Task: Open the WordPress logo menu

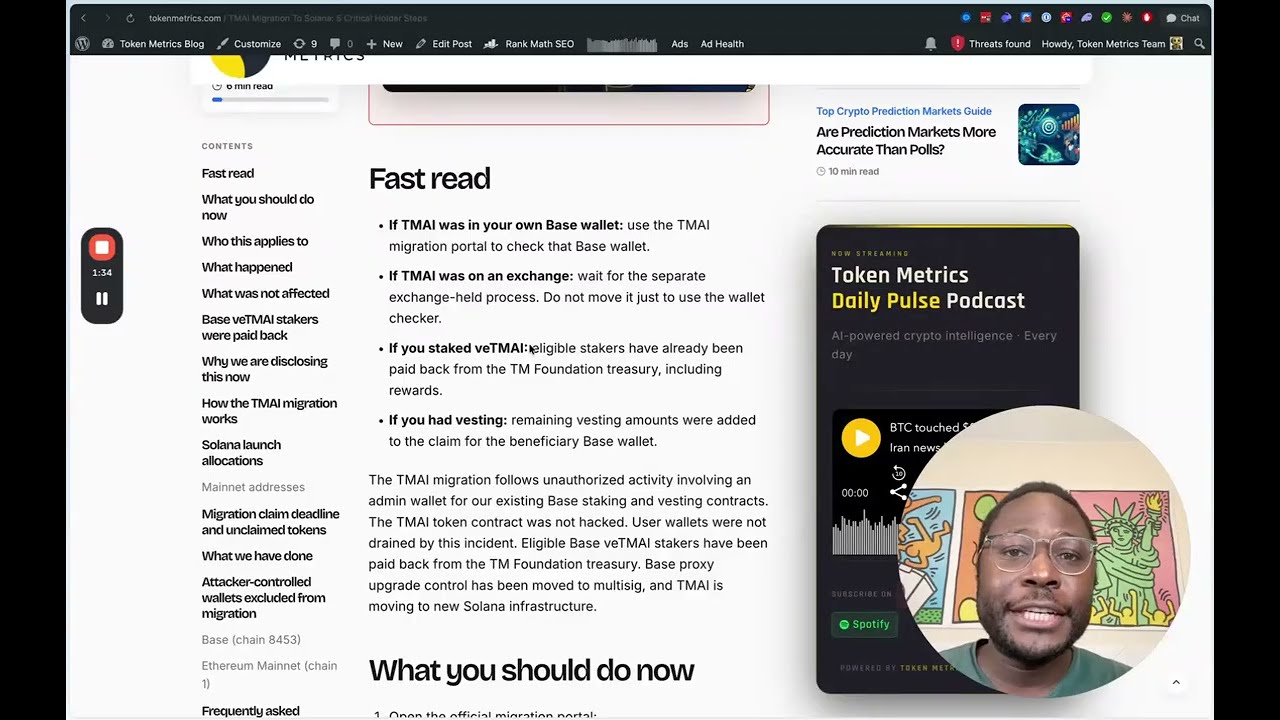Action: [x=83, y=44]
